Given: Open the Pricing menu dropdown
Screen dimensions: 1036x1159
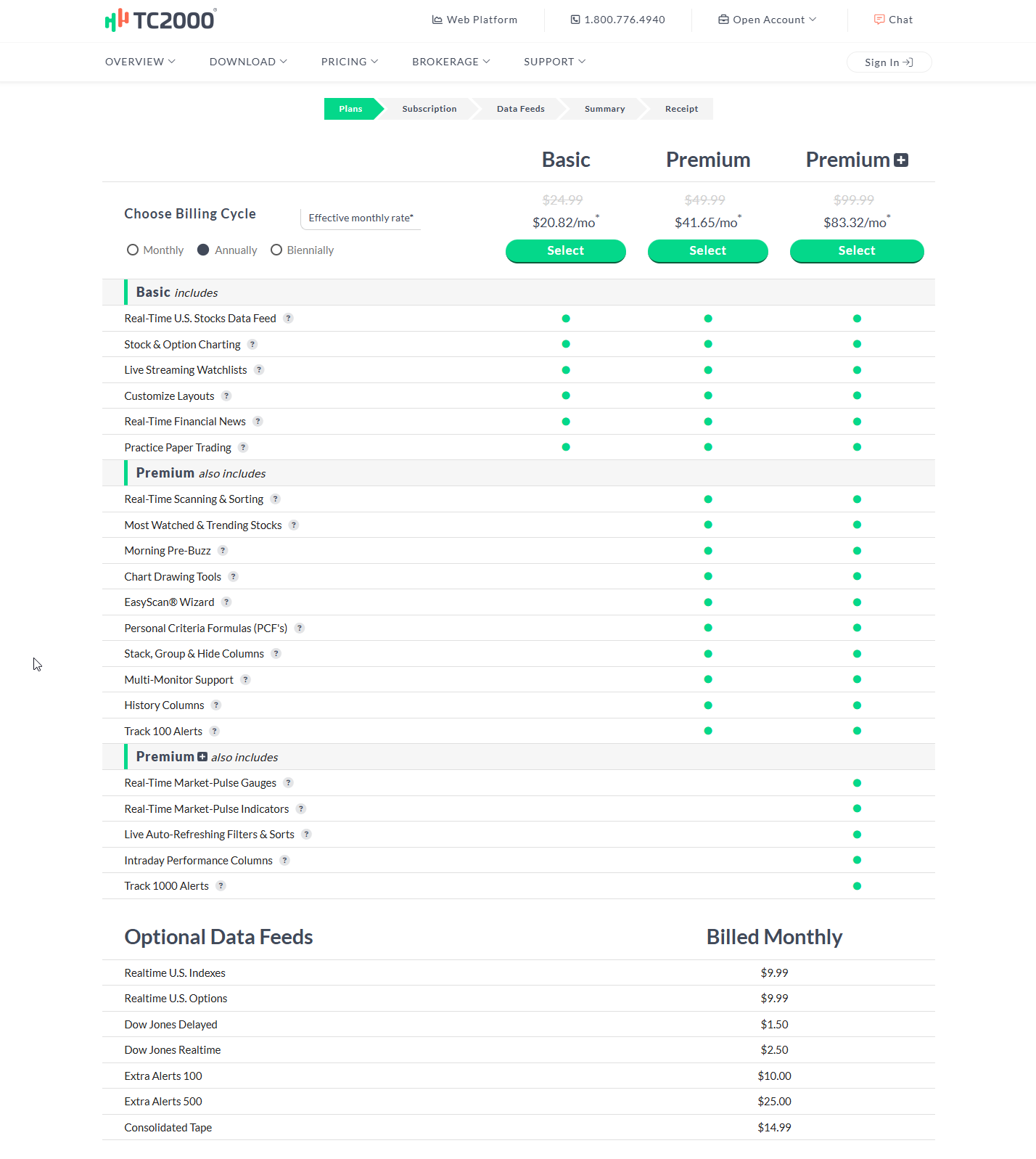Looking at the screenshot, I should click(349, 62).
